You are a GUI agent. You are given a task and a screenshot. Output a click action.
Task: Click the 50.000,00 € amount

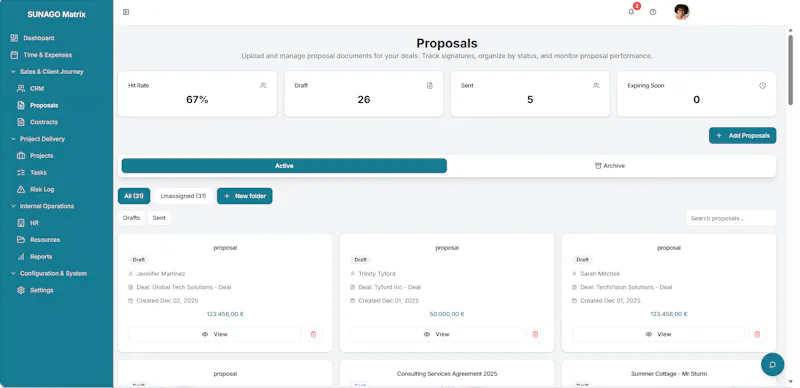[447, 314]
